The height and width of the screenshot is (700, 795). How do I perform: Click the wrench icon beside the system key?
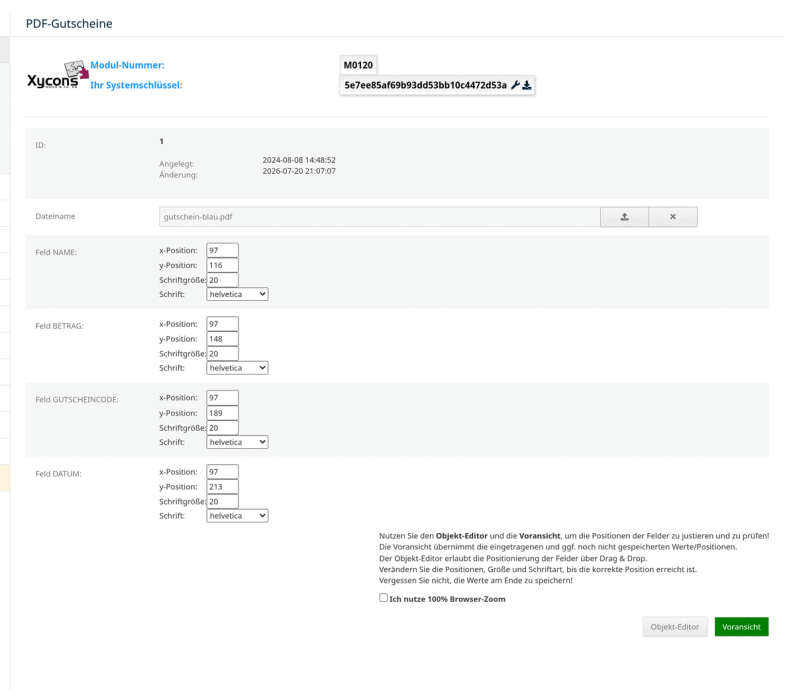pyautogui.click(x=515, y=85)
